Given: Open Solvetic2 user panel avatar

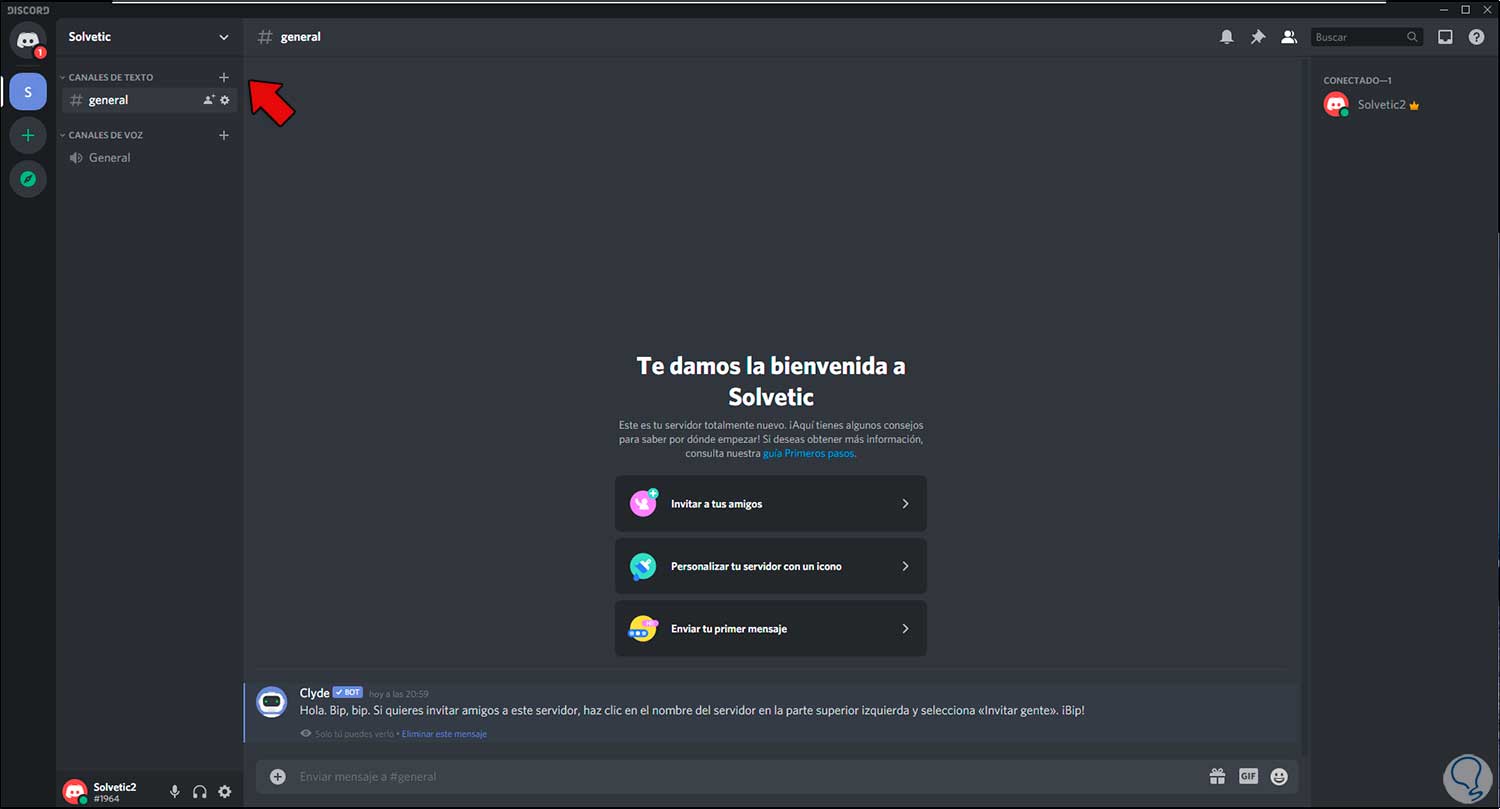Looking at the screenshot, I should 75,792.
